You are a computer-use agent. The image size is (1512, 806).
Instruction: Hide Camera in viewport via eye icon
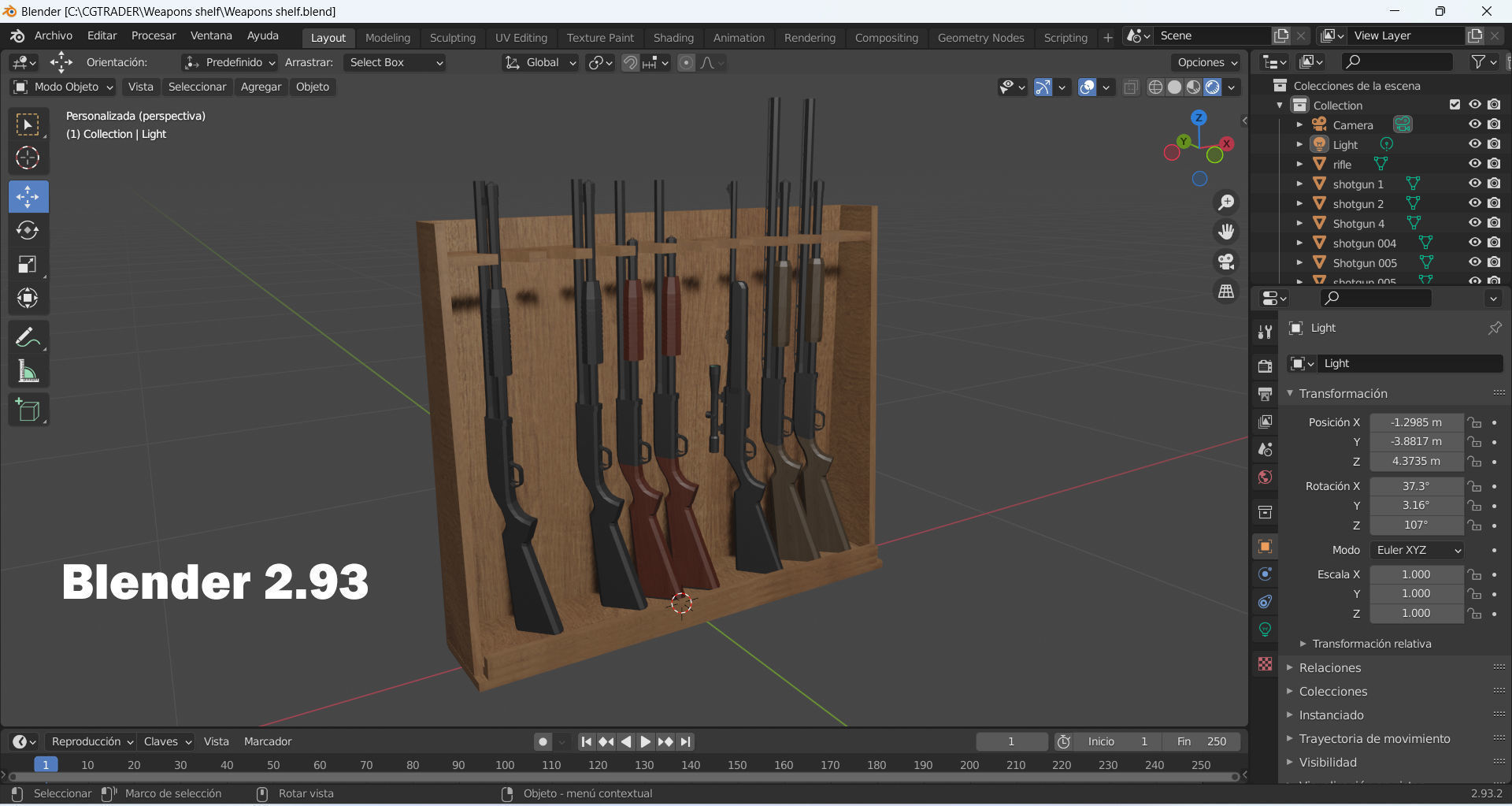coord(1475,124)
